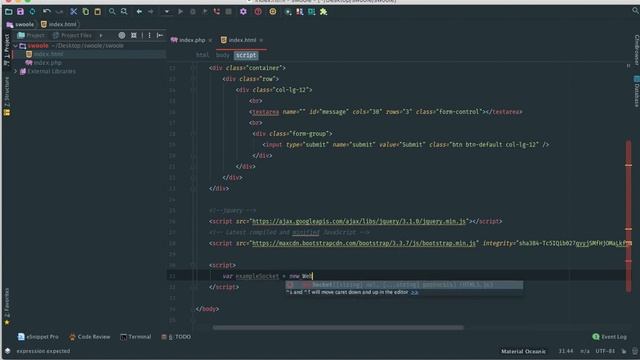Click the Synchronize toolbar icon
This screenshot has width=640, height=360.
(x=32, y=11)
